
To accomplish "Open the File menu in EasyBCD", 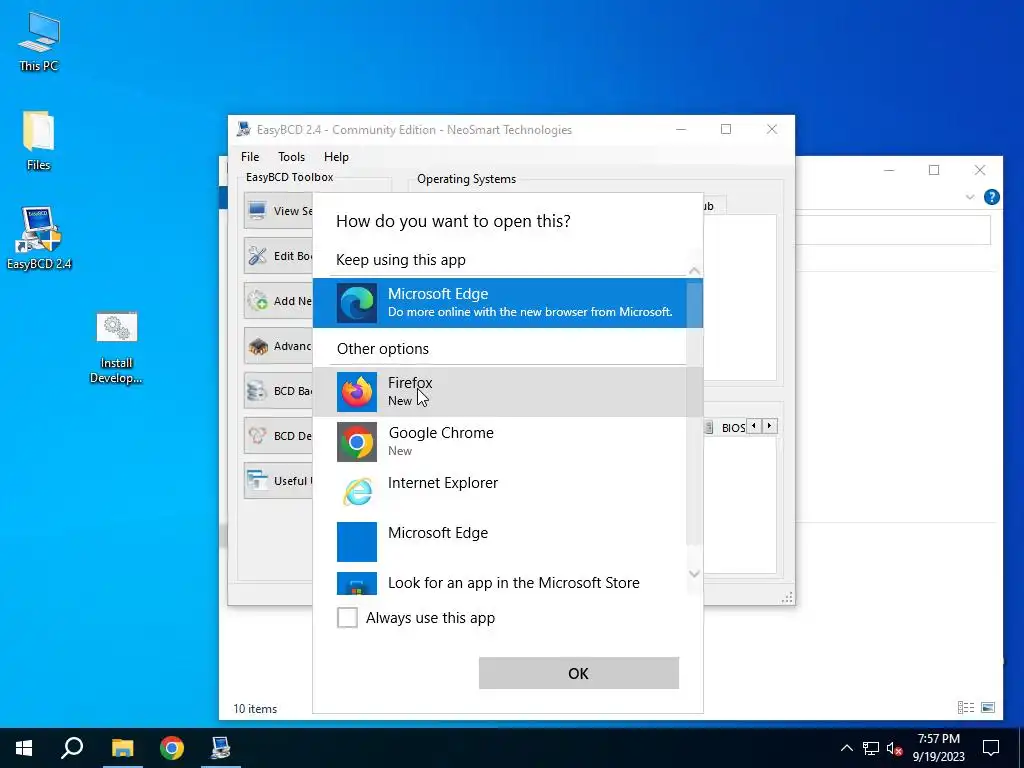I will click(x=250, y=157).
